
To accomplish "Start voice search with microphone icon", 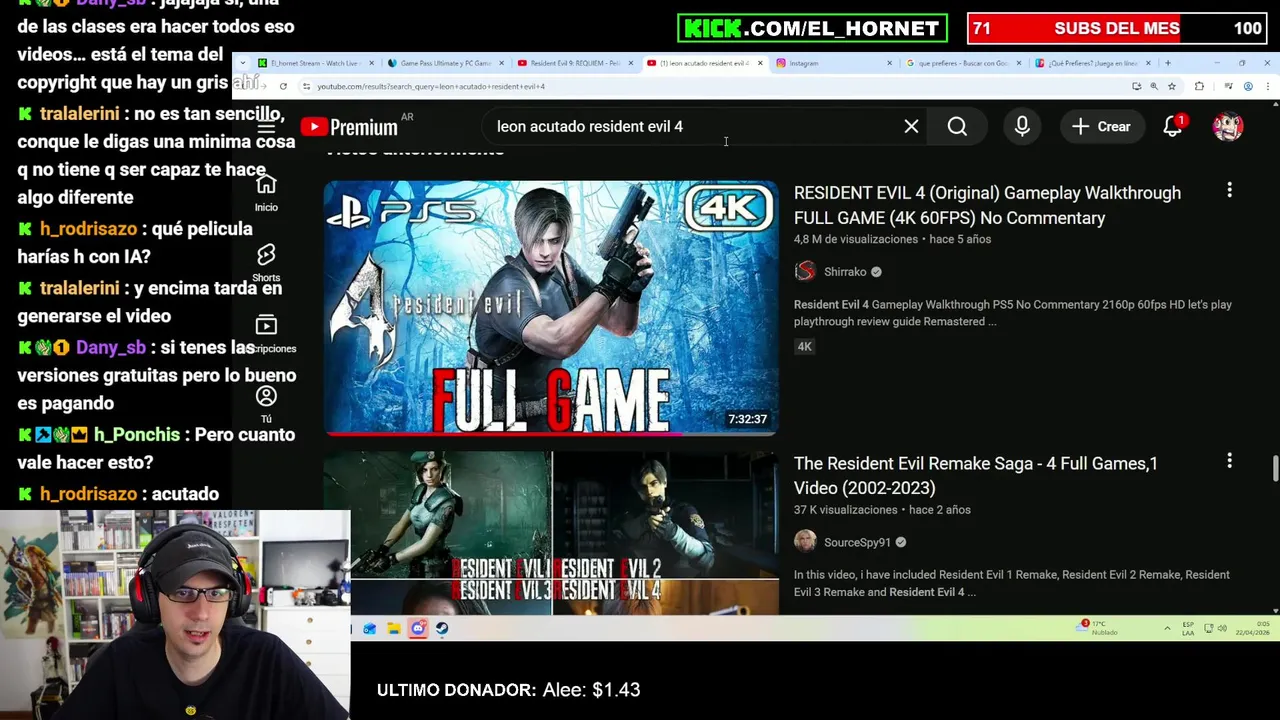I will click(x=1022, y=127).
